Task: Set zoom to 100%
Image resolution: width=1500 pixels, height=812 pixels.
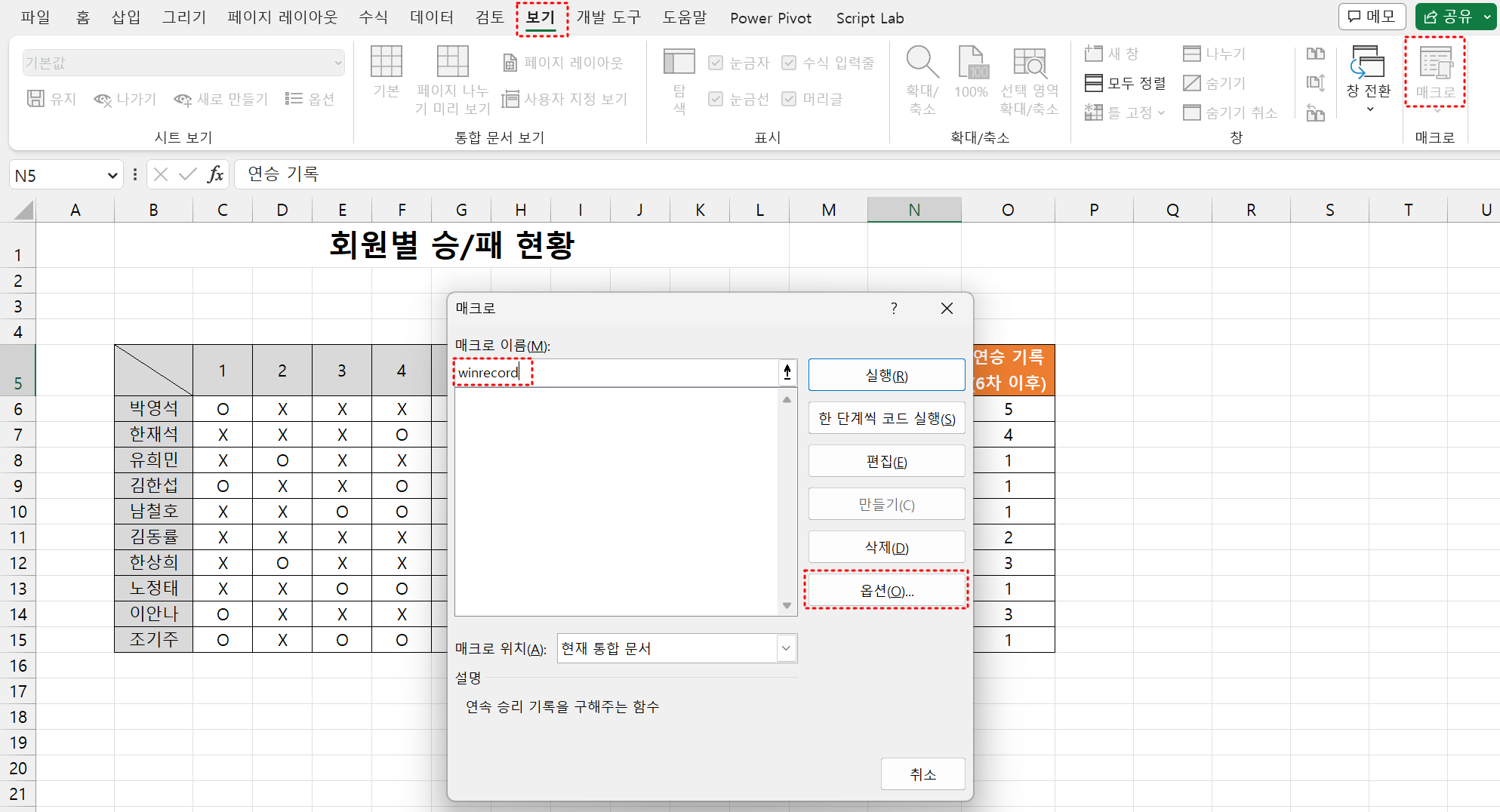Action: pyautogui.click(x=971, y=72)
